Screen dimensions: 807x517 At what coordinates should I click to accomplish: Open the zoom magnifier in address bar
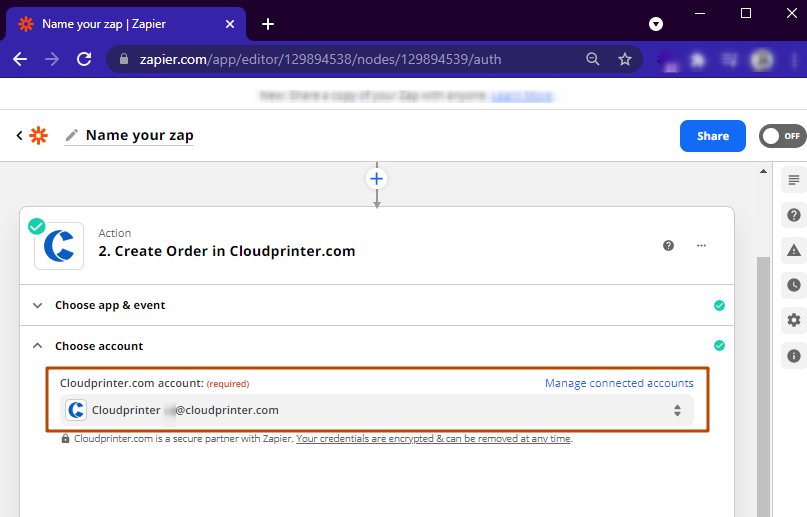click(x=593, y=59)
